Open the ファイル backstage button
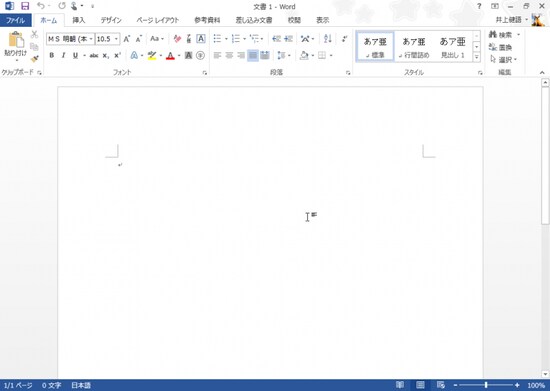 coord(15,20)
